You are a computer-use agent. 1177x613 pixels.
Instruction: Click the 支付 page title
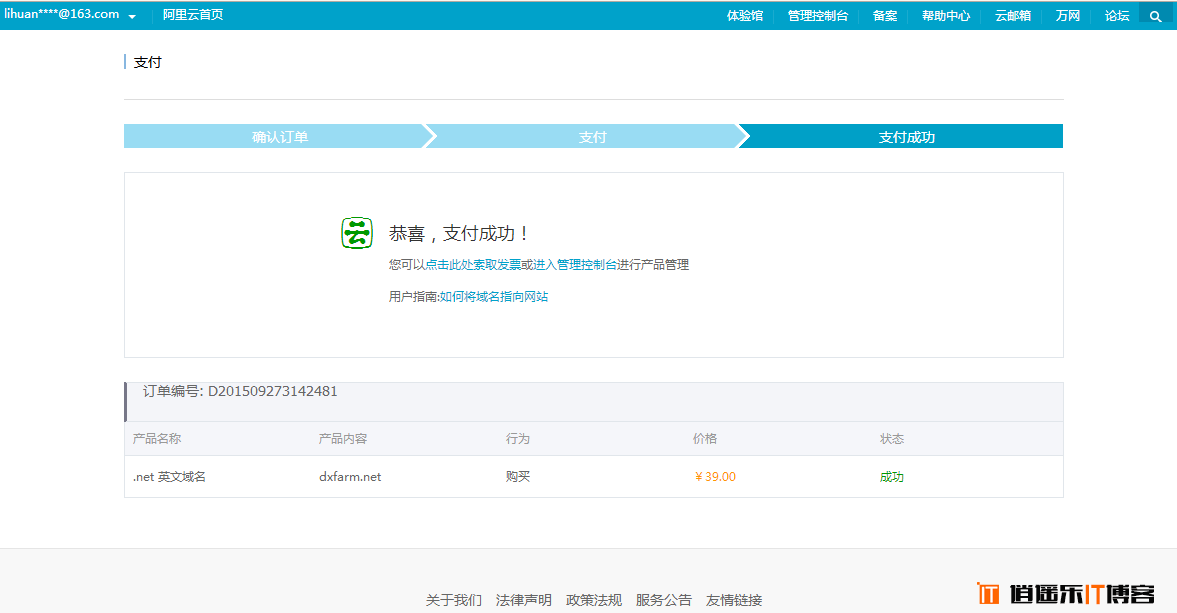[x=147, y=62]
